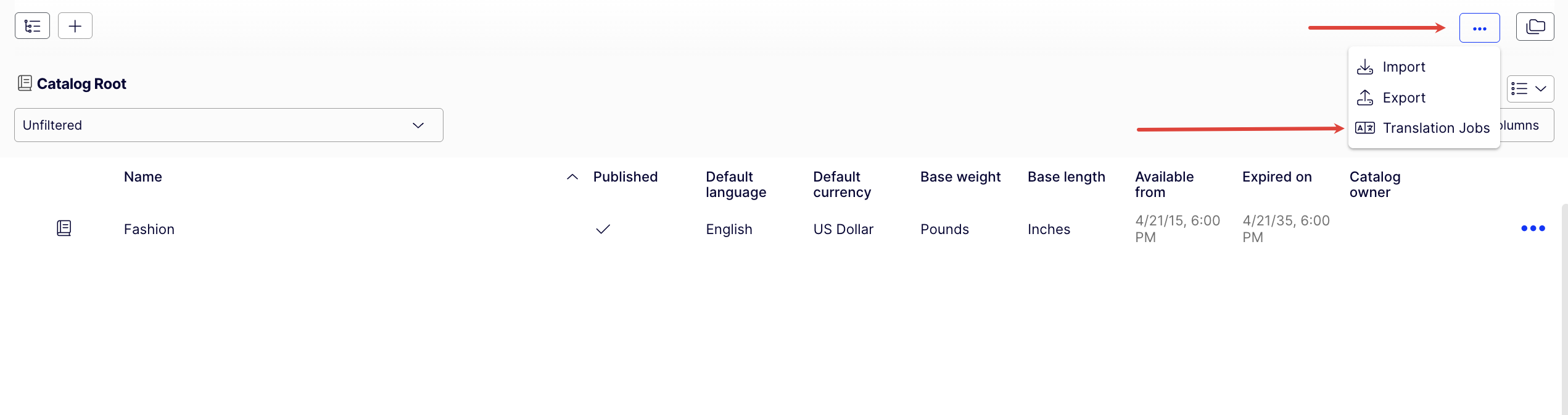1568x415 pixels.
Task: Open the catalog tree view icon
Action: [x=31, y=25]
